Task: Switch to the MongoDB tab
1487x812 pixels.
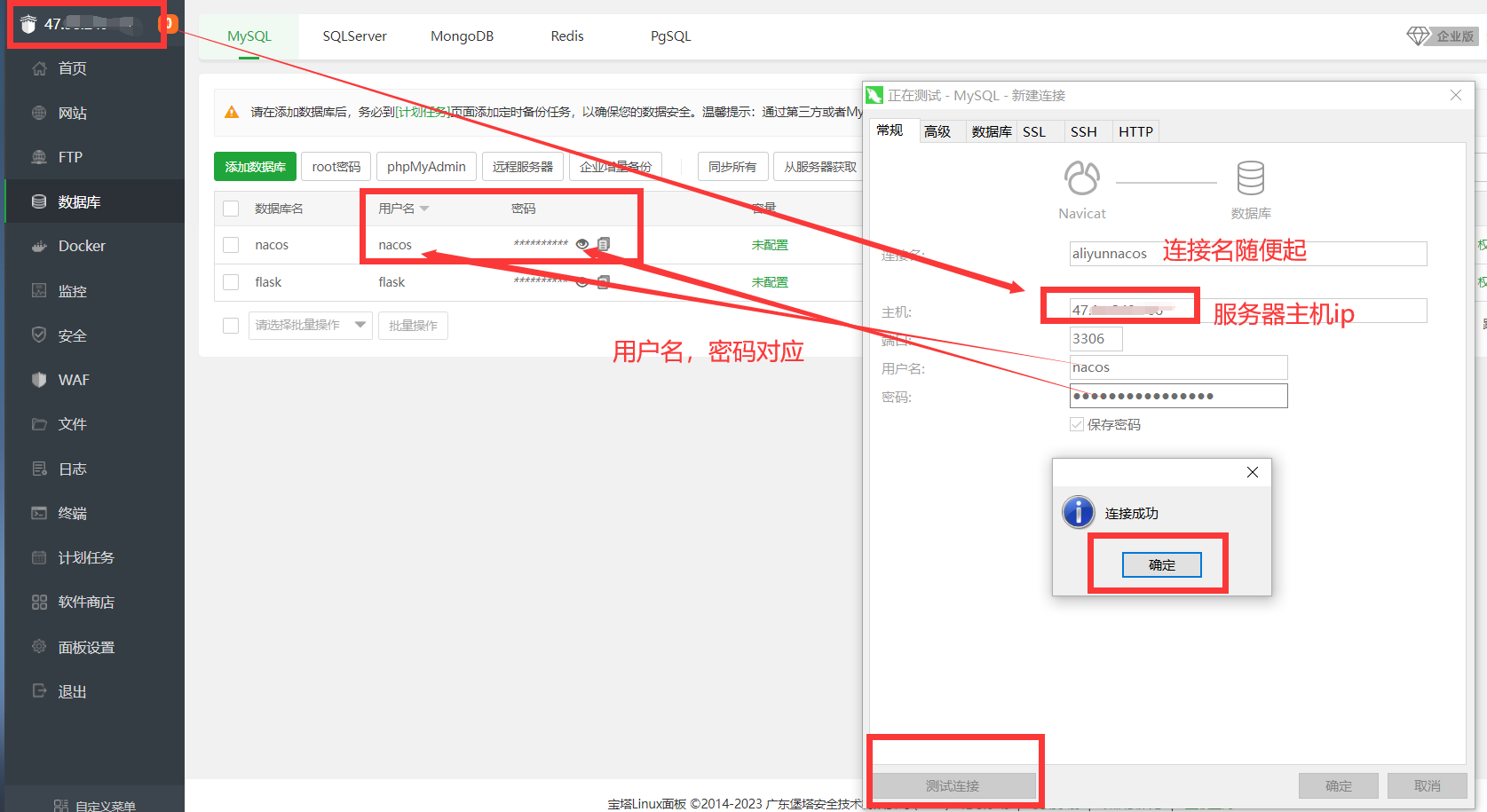Action: (462, 36)
